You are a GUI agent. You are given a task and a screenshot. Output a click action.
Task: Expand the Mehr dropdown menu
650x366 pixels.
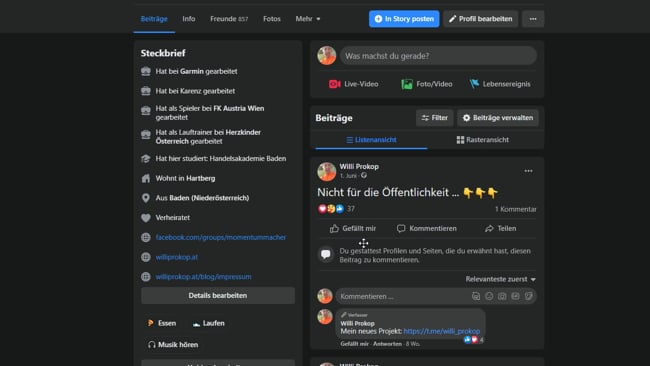pos(308,19)
